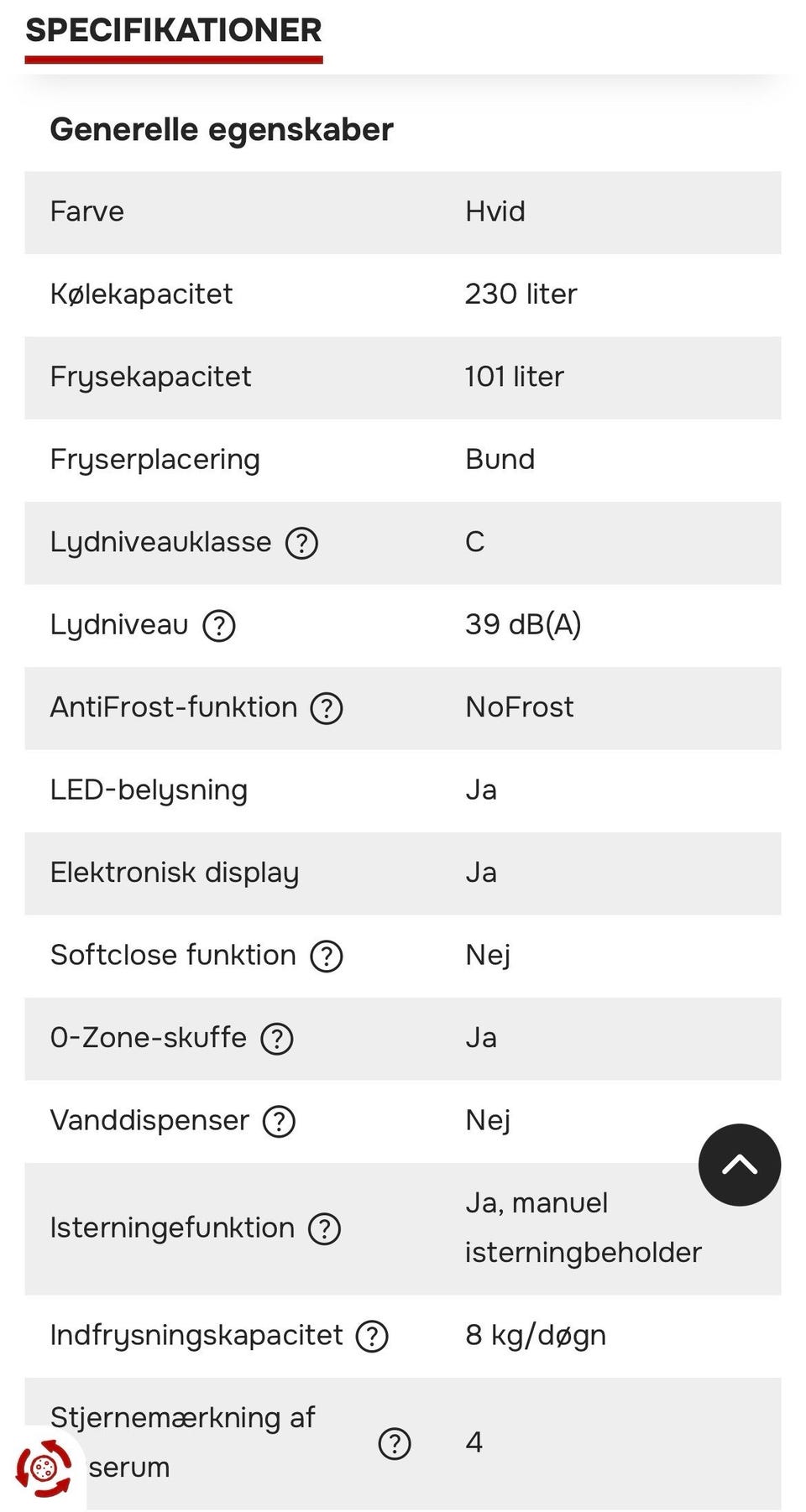
Task: Click the Farve specification row
Action: pyautogui.click(x=403, y=212)
